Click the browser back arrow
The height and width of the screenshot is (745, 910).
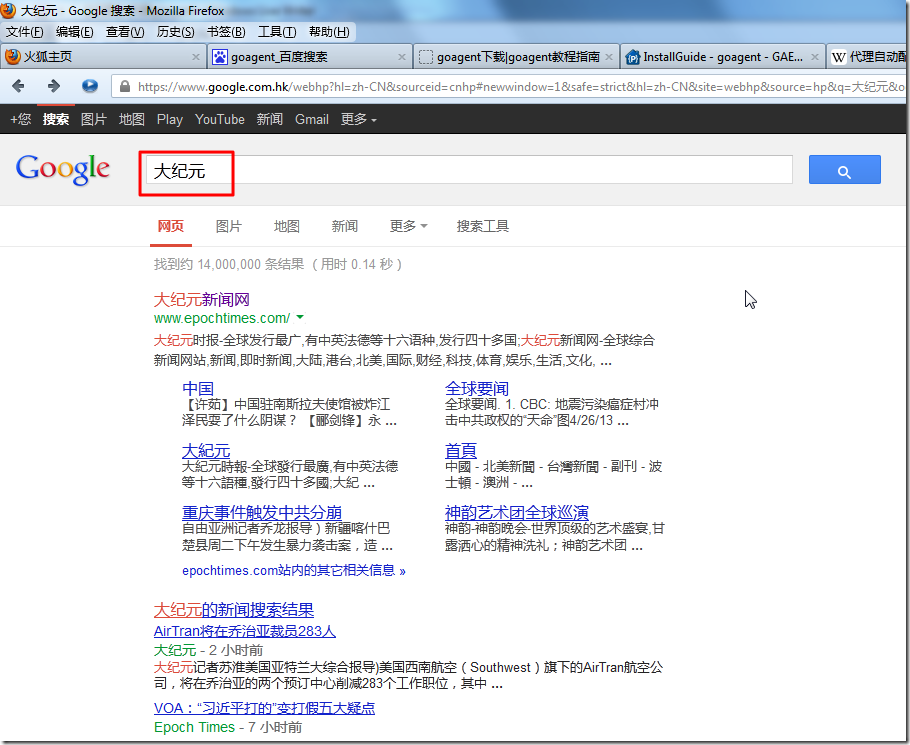tap(18, 86)
